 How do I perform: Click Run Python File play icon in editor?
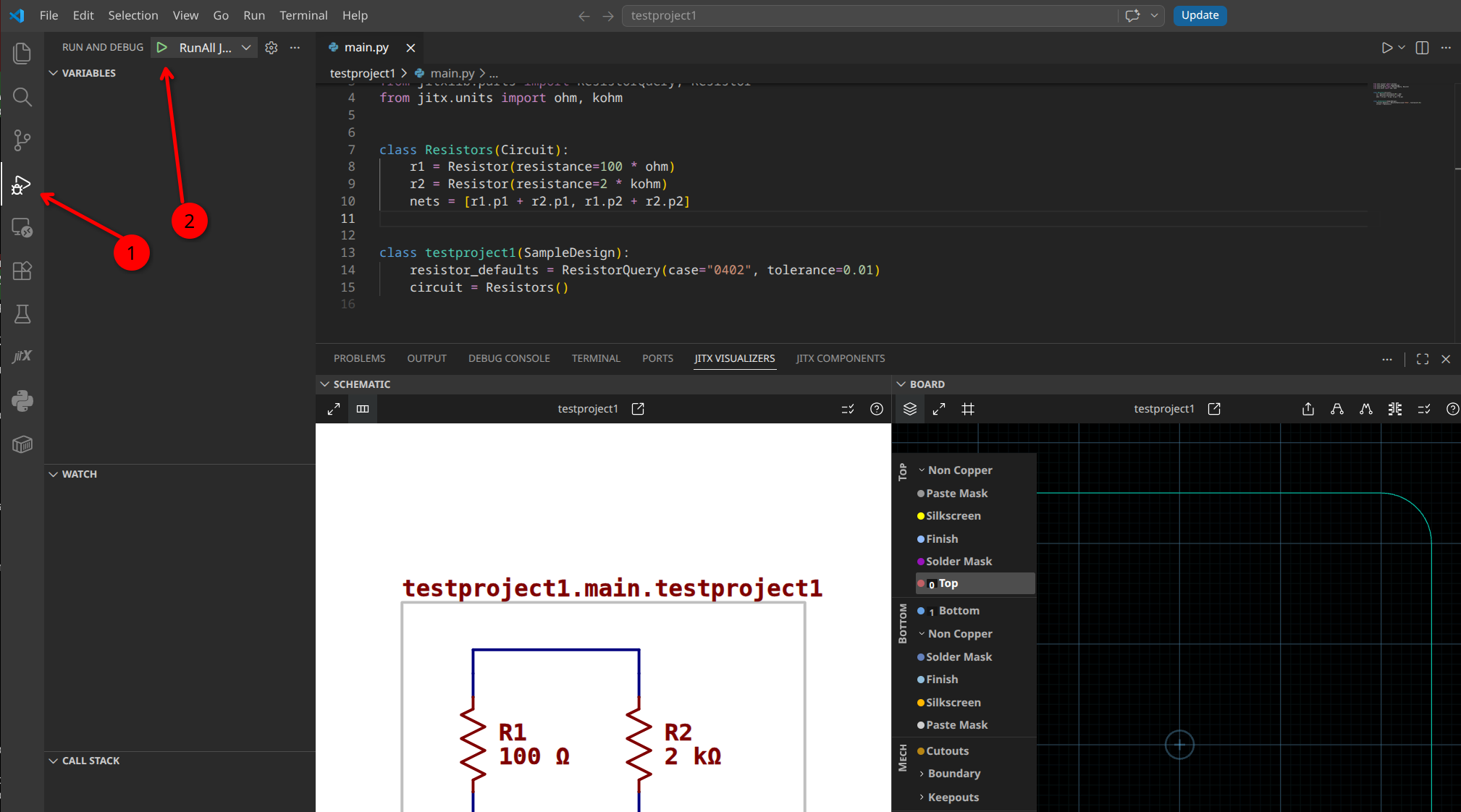coord(1386,47)
